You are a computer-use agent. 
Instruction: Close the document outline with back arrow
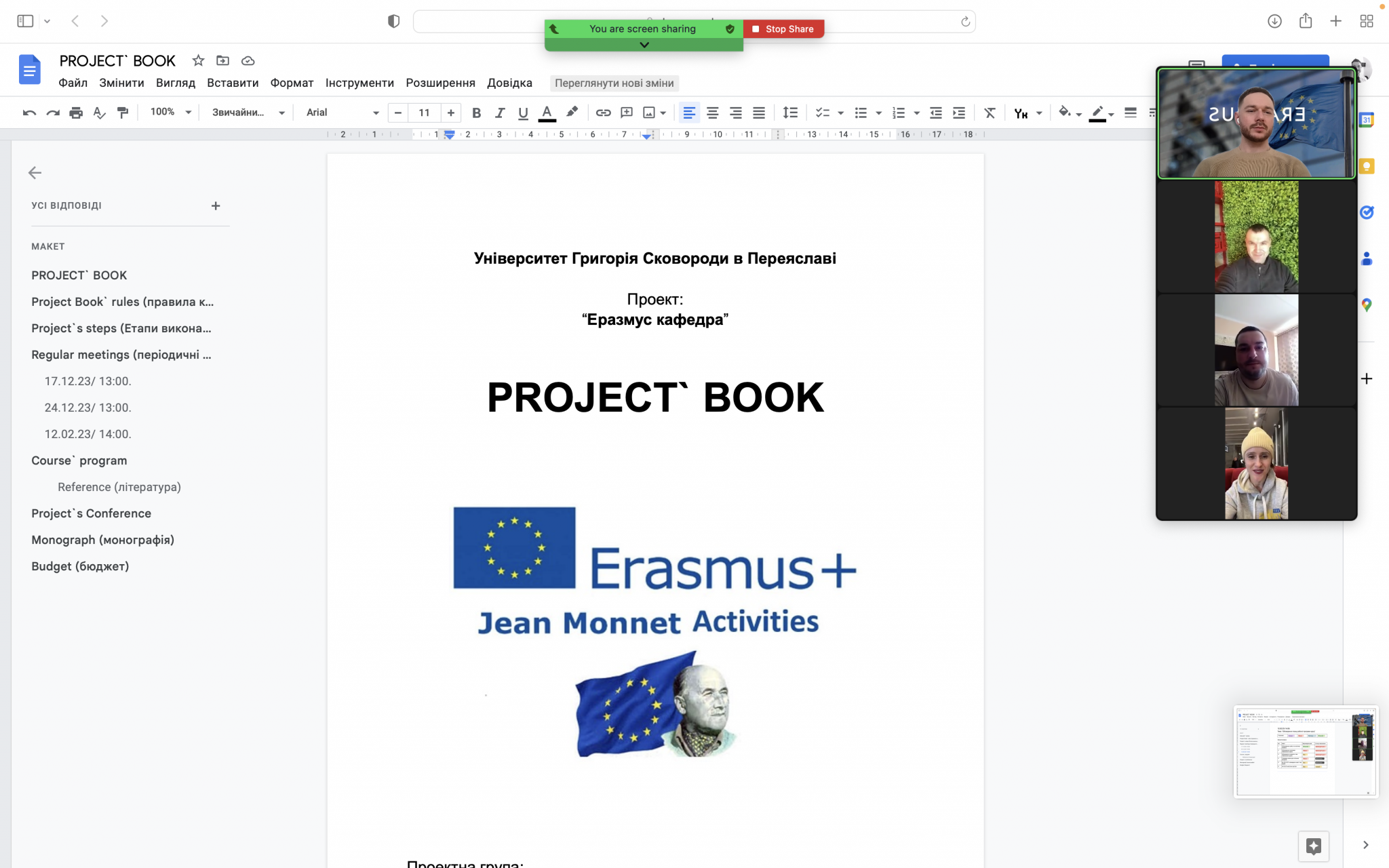35,173
